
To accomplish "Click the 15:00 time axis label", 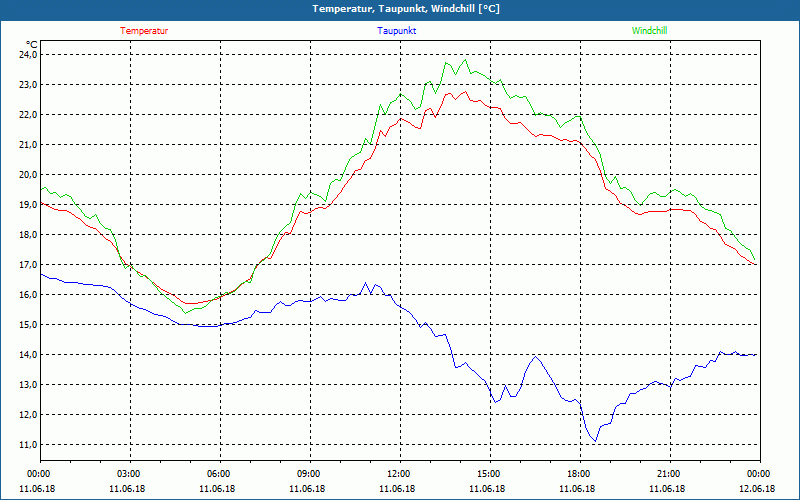I will (490, 474).
